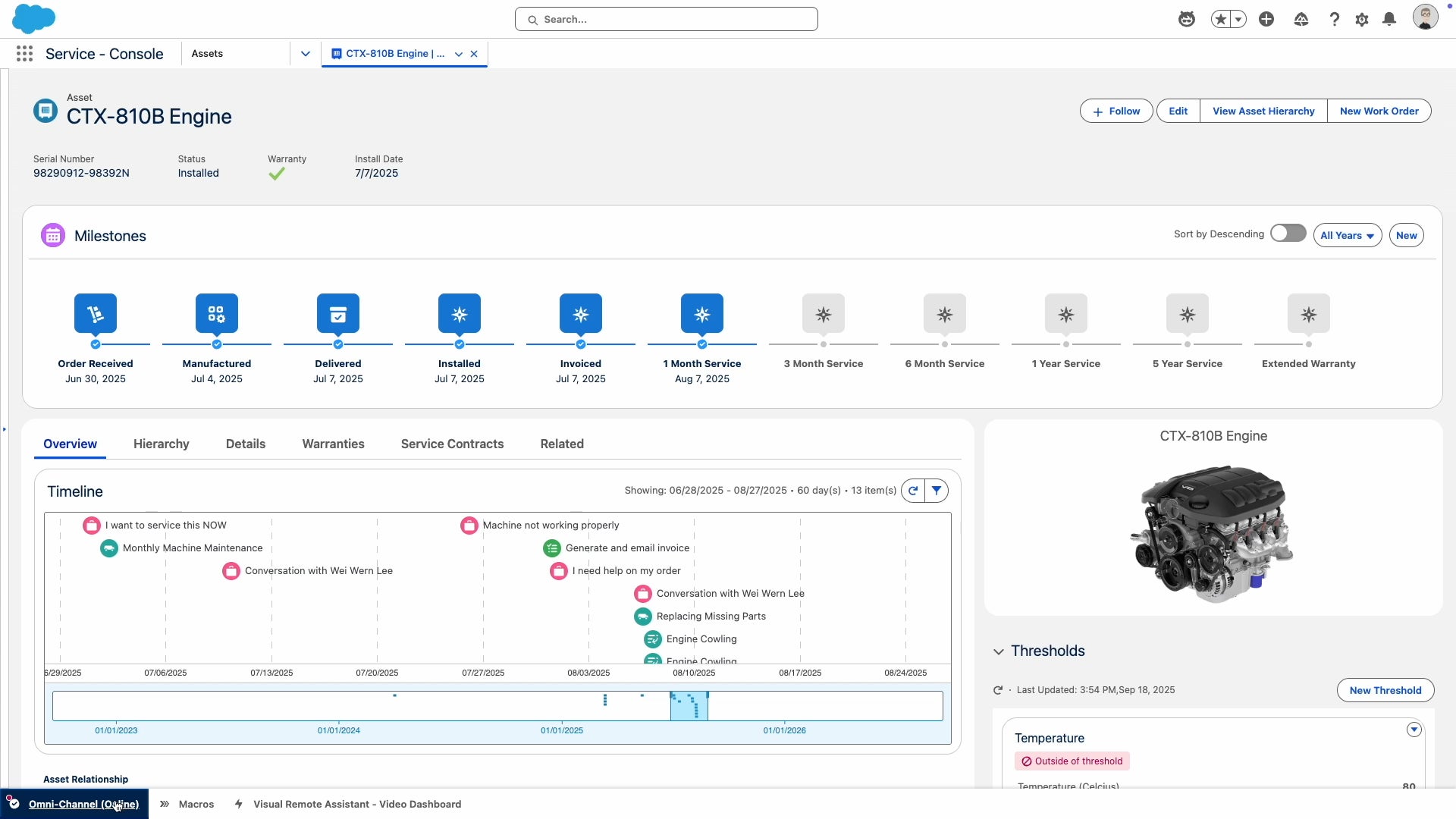1456x819 pixels.
Task: Toggle the Sort by Descending switch
Action: [1288, 234]
